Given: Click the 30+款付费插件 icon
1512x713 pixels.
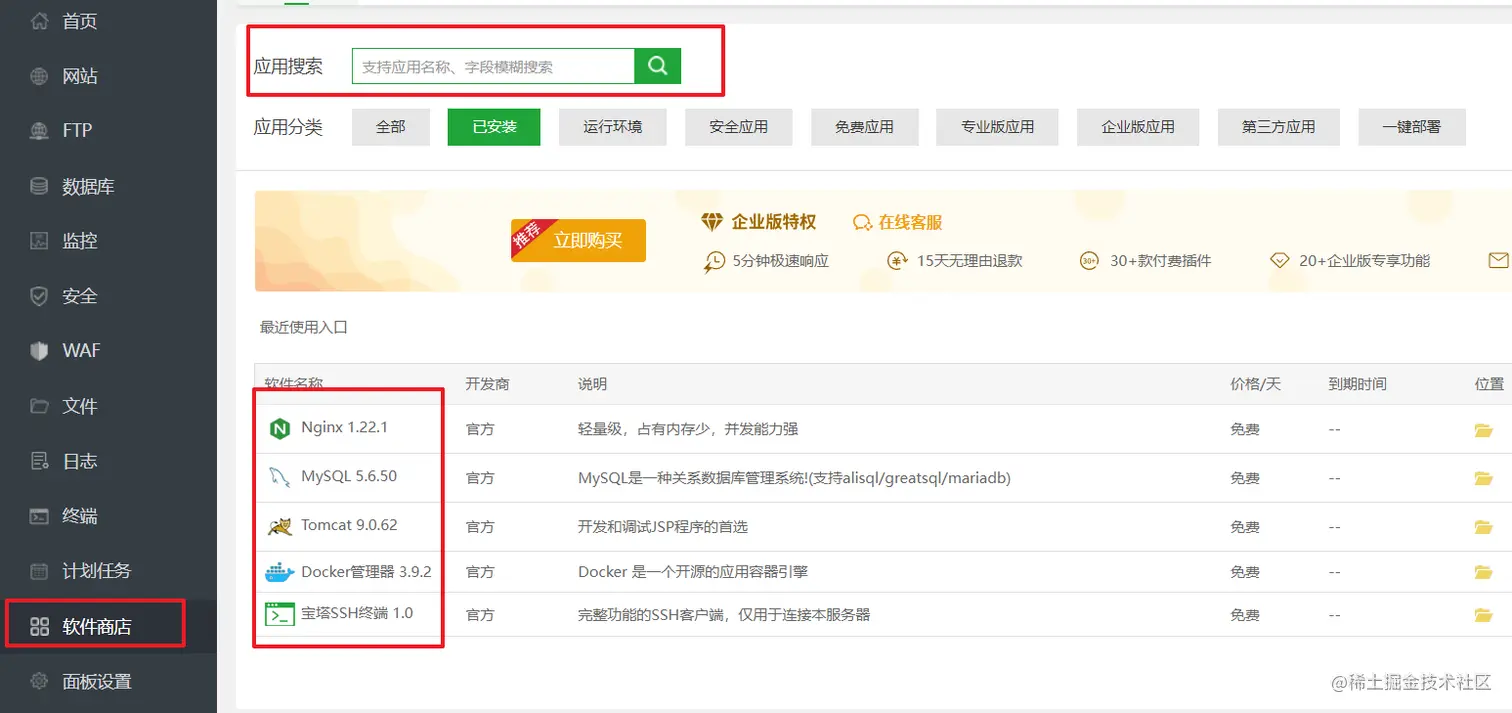Looking at the screenshot, I should point(1089,261).
